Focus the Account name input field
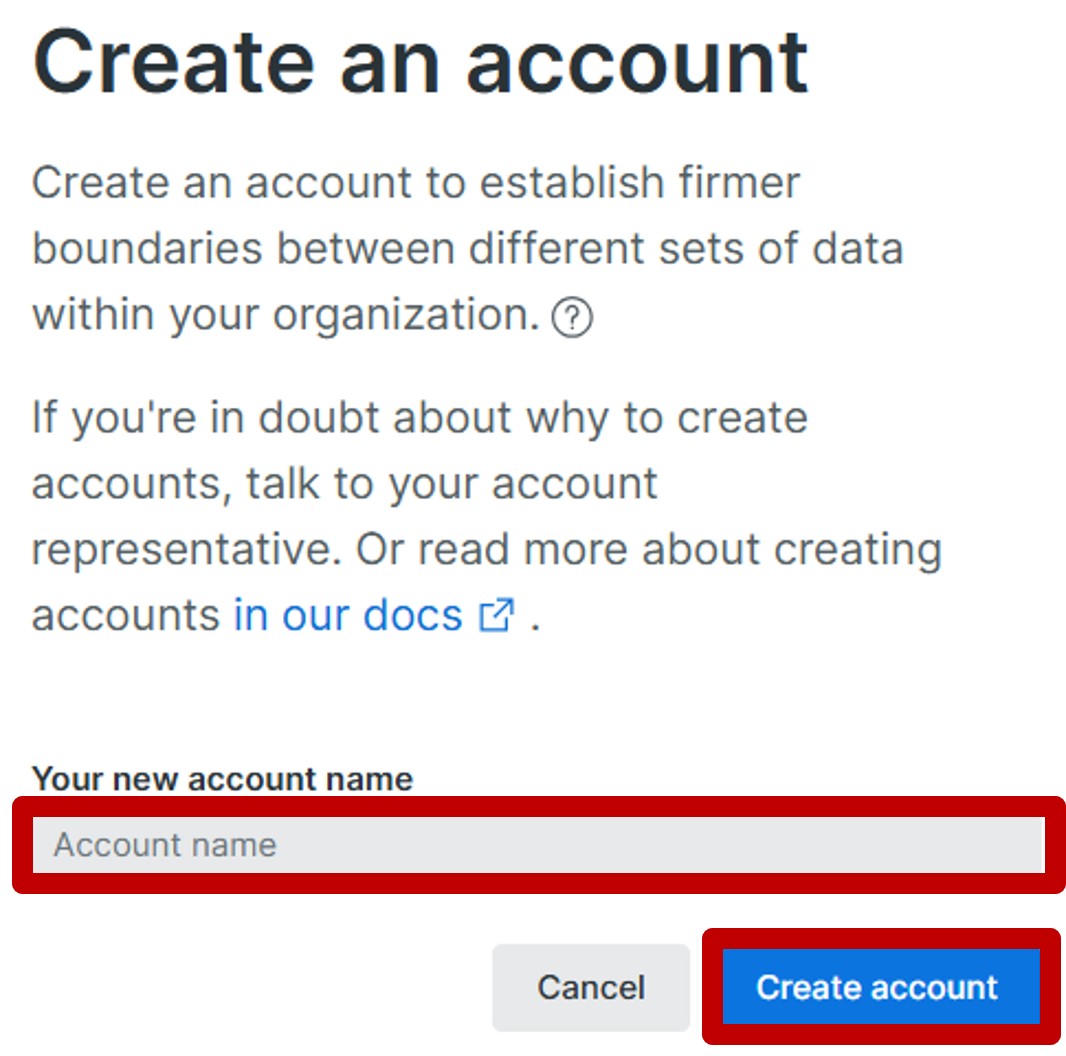Screen dimensions: 1066x1056 coord(538,845)
